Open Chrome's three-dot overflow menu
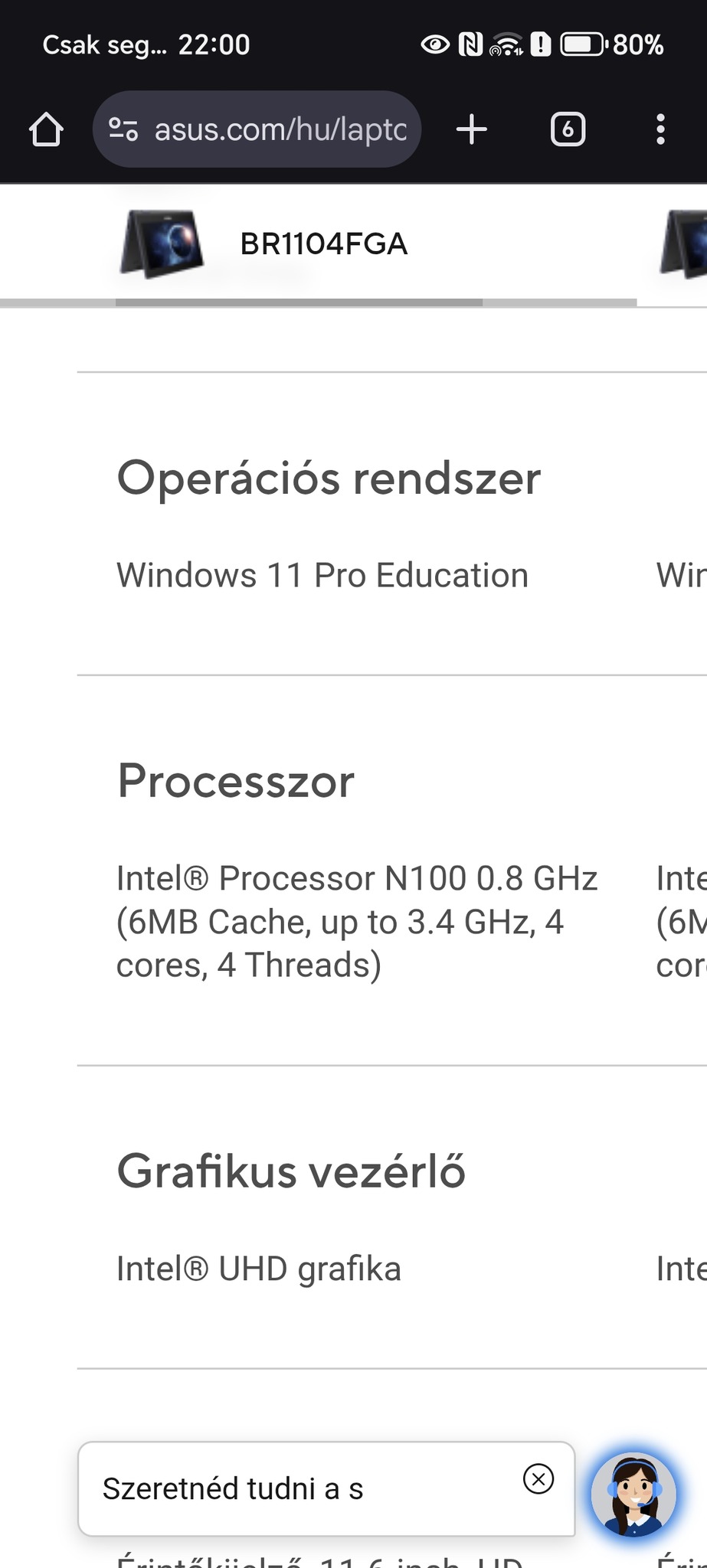This screenshot has width=707, height=1568. coord(660,129)
